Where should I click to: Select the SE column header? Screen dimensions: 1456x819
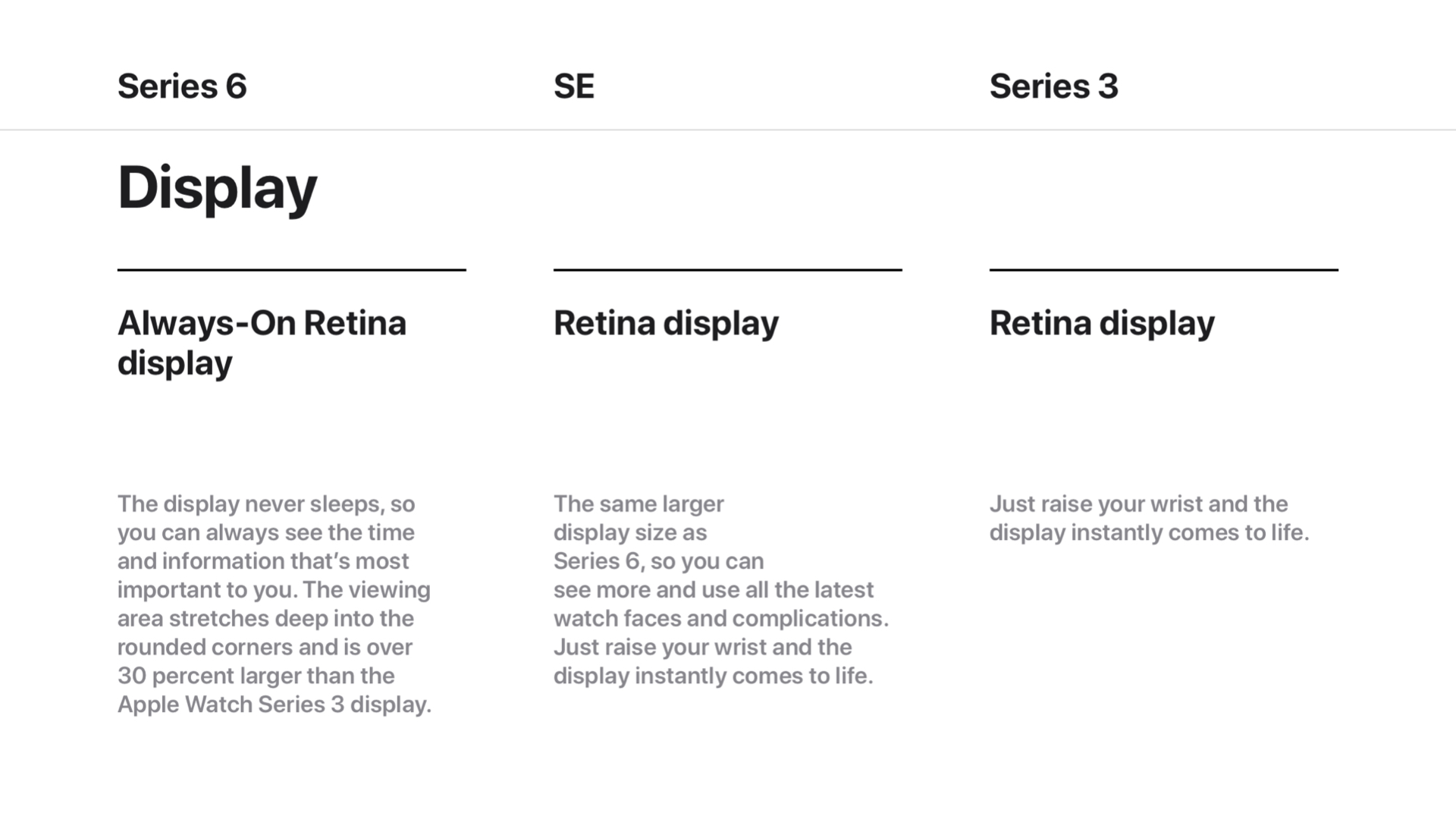pyautogui.click(x=574, y=86)
